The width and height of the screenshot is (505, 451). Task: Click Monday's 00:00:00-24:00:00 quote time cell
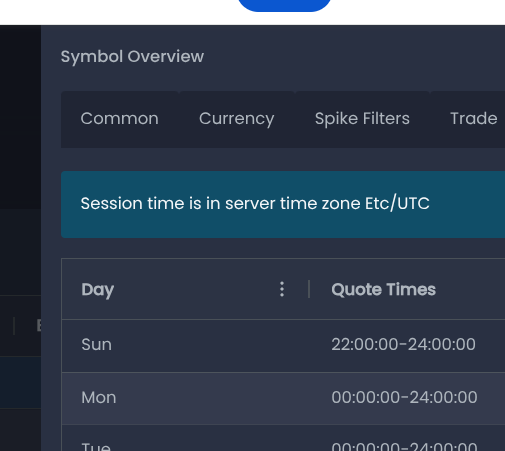(x=404, y=397)
